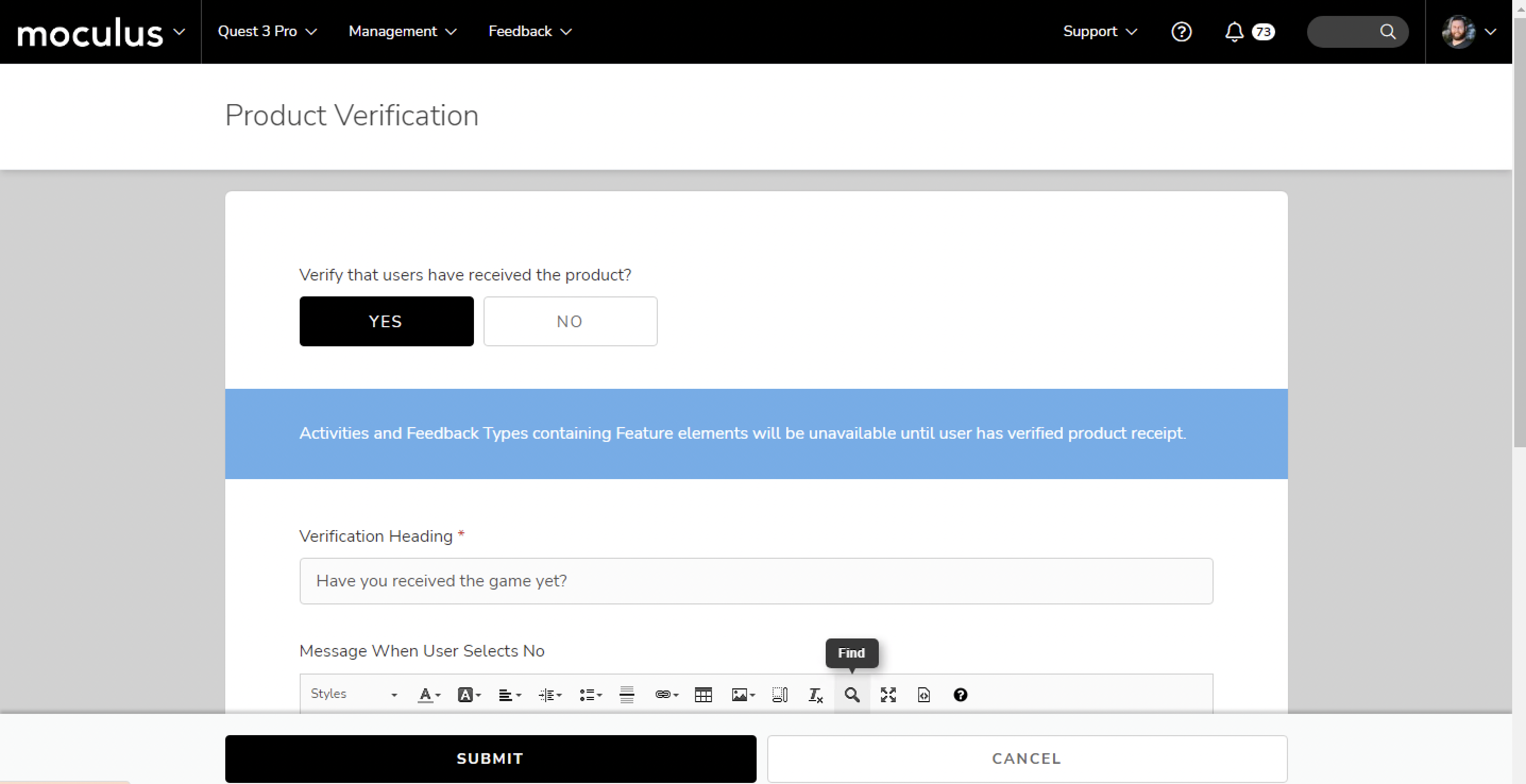Open the Support menu
Viewport: 1526px width, 784px height.
[x=1100, y=31]
